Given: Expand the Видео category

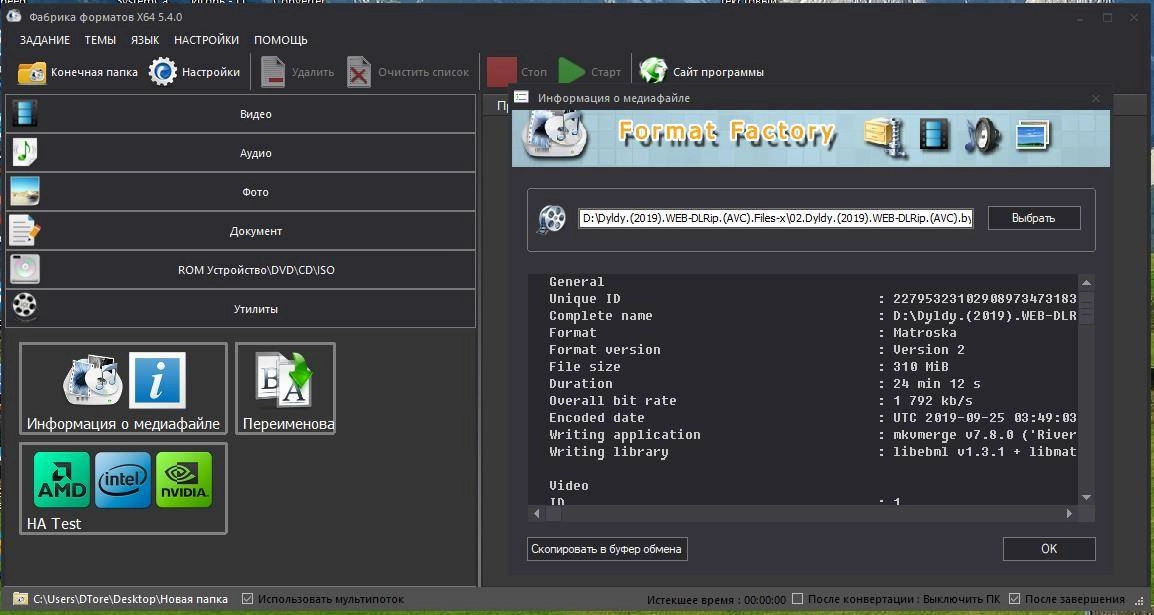Looking at the screenshot, I should click(241, 114).
